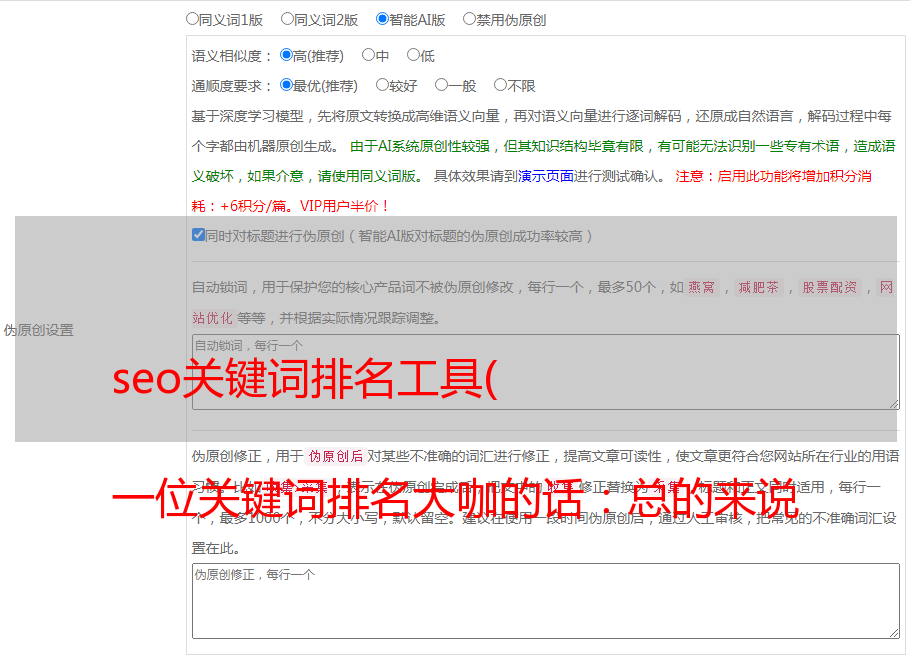Image resolution: width=911 pixels, height=658 pixels.
Task: Set 语义相似度 to 低
Action: (413, 55)
